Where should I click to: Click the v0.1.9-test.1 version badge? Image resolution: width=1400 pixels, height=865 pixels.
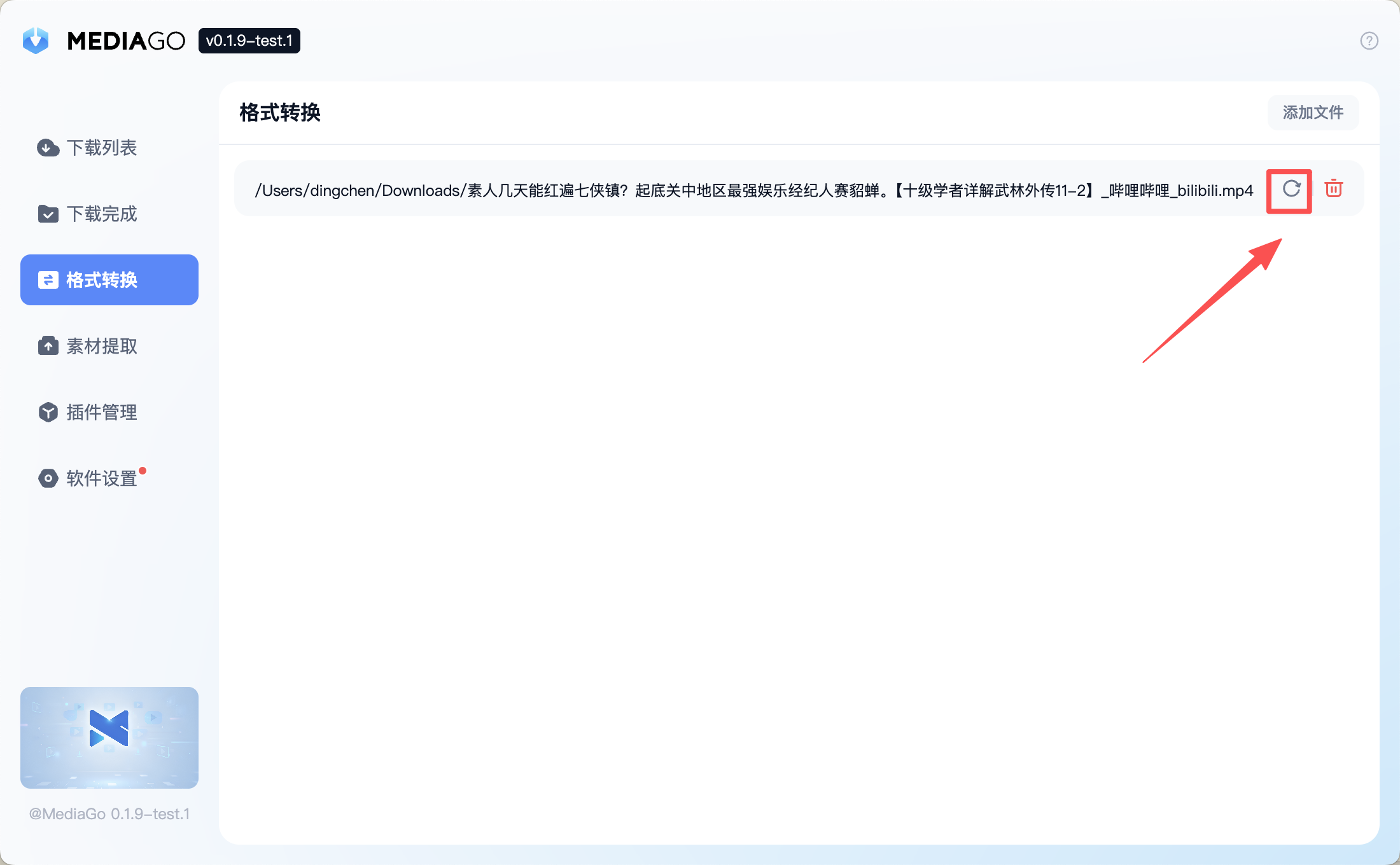coord(249,41)
